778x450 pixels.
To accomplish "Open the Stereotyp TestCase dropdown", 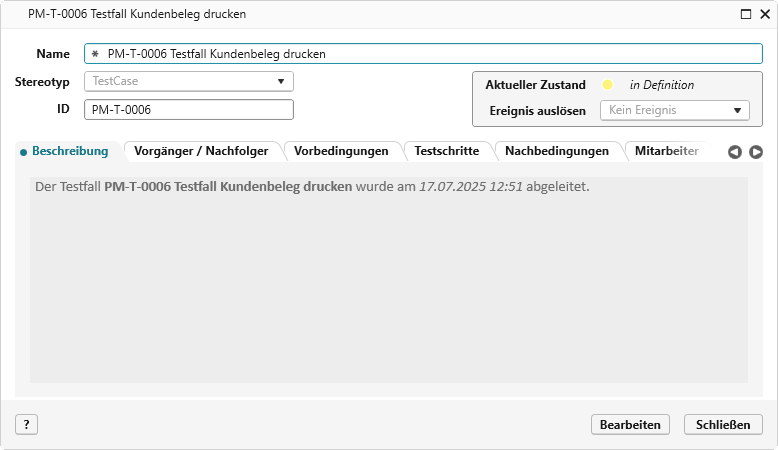I will coord(188,81).
